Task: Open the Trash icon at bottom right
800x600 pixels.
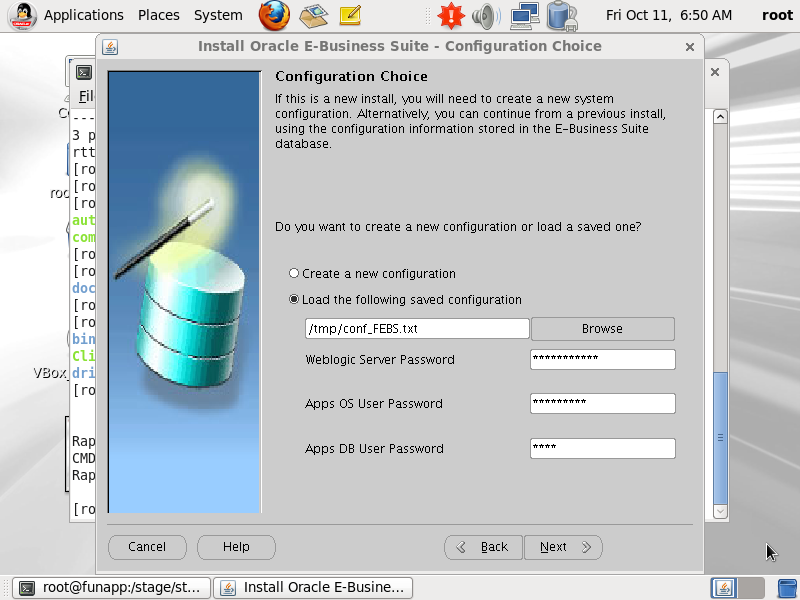Action: [785, 587]
